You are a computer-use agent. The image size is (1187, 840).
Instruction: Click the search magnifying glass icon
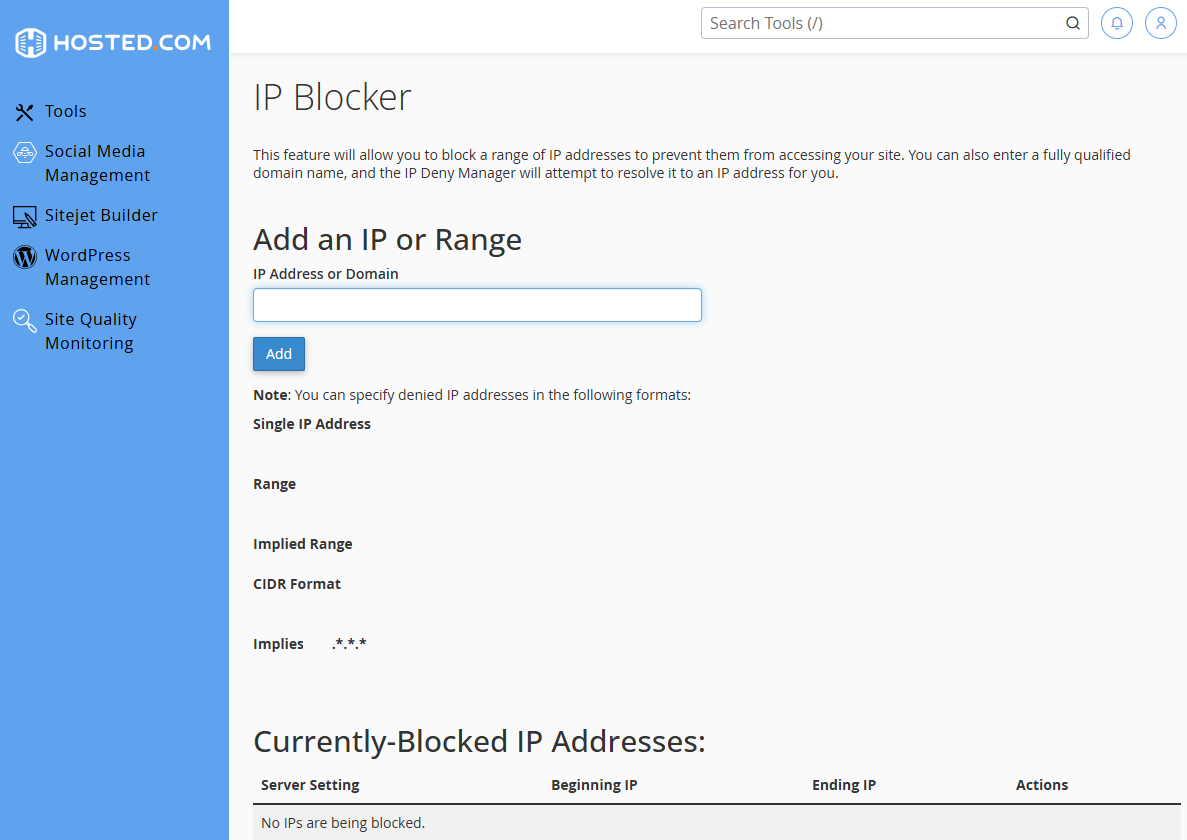coord(1072,22)
